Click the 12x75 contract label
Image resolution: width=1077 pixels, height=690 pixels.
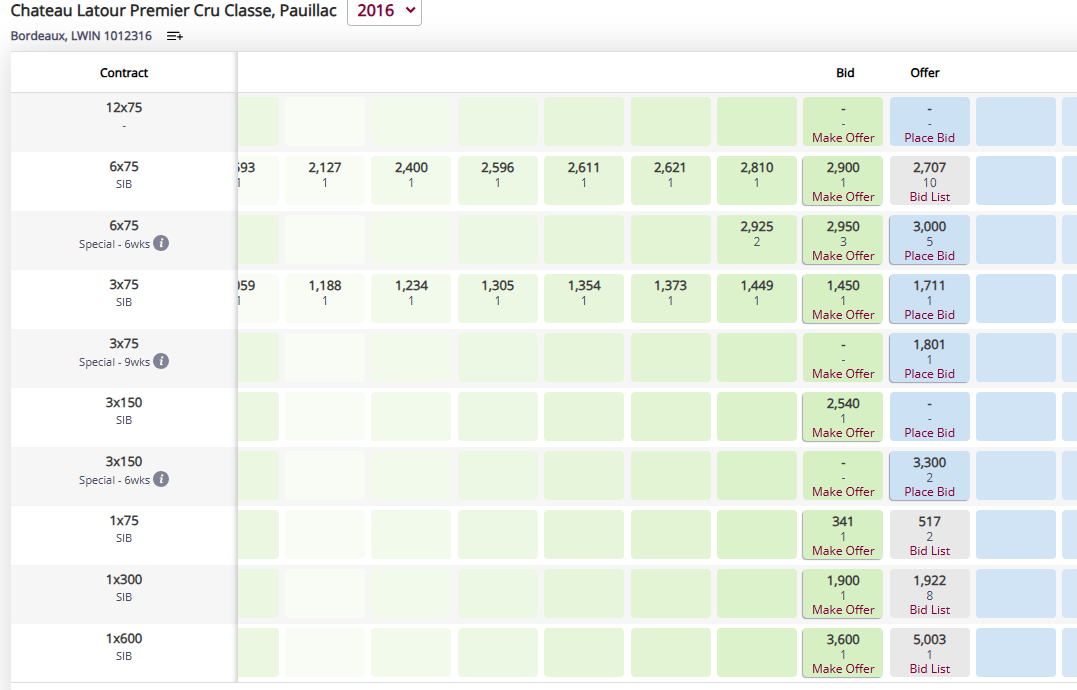pos(124,108)
